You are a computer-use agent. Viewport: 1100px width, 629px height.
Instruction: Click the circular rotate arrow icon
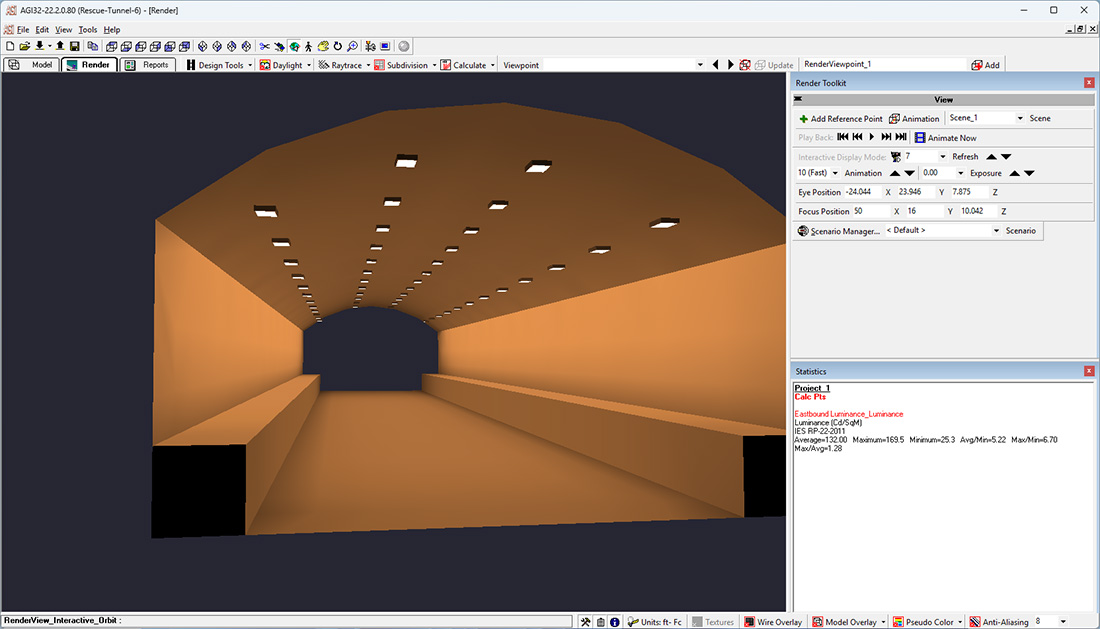tap(337, 46)
